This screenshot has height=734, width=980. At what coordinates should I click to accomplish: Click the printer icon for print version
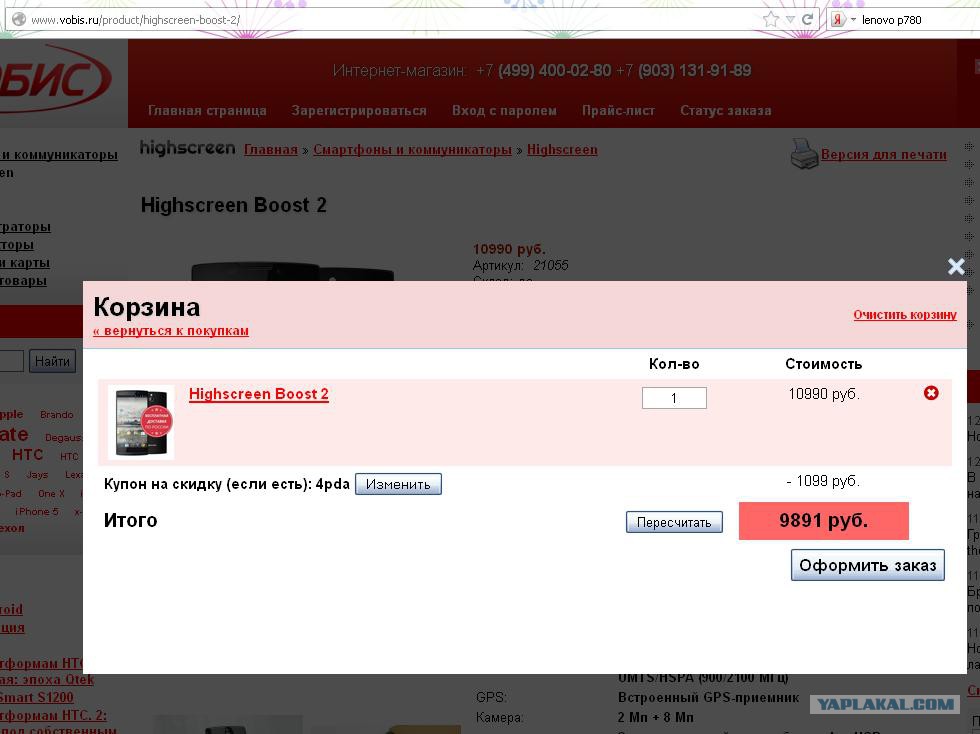[x=804, y=154]
